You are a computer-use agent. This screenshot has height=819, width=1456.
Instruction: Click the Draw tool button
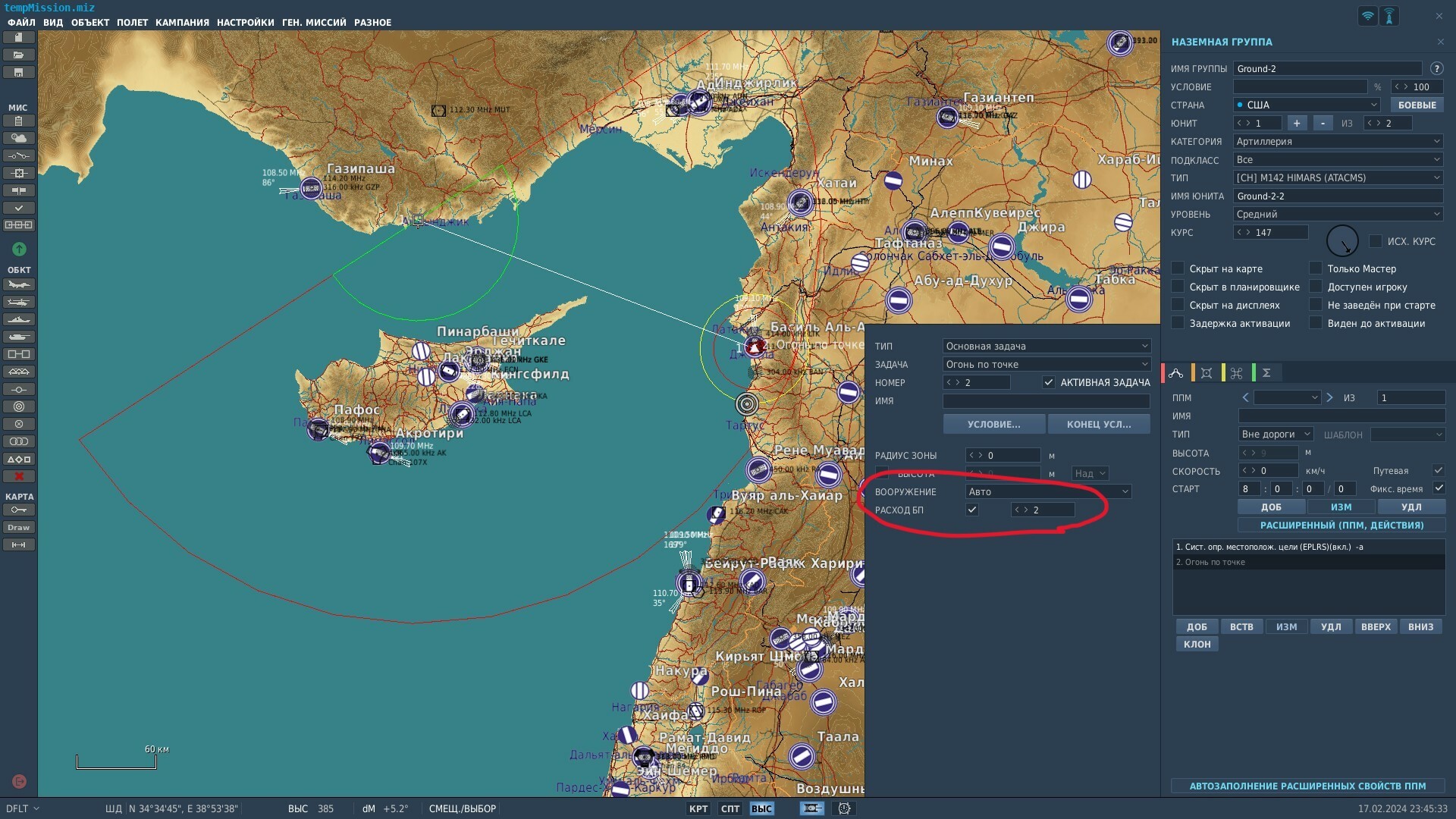point(19,527)
